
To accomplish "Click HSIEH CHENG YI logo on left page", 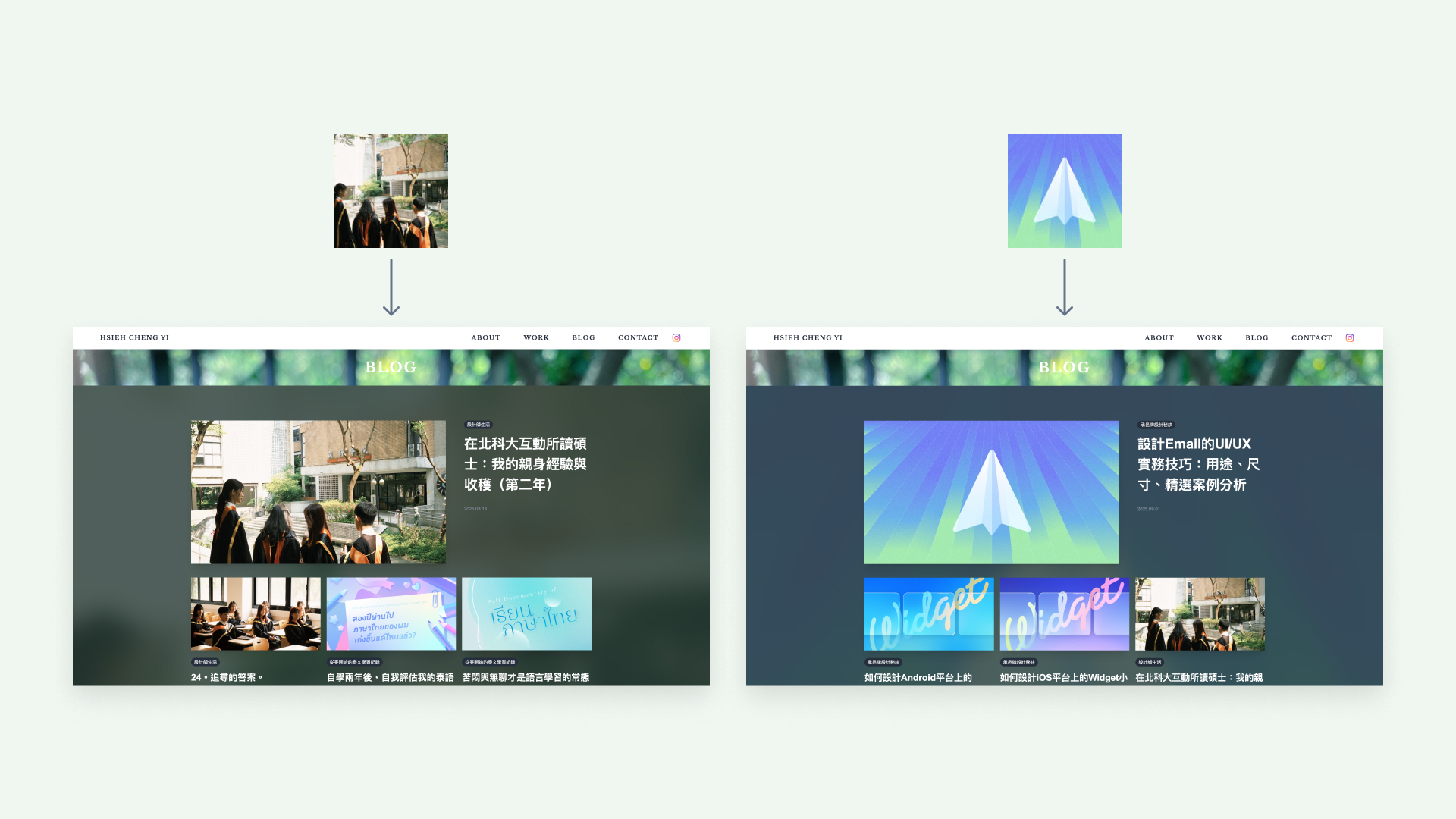I will point(134,338).
